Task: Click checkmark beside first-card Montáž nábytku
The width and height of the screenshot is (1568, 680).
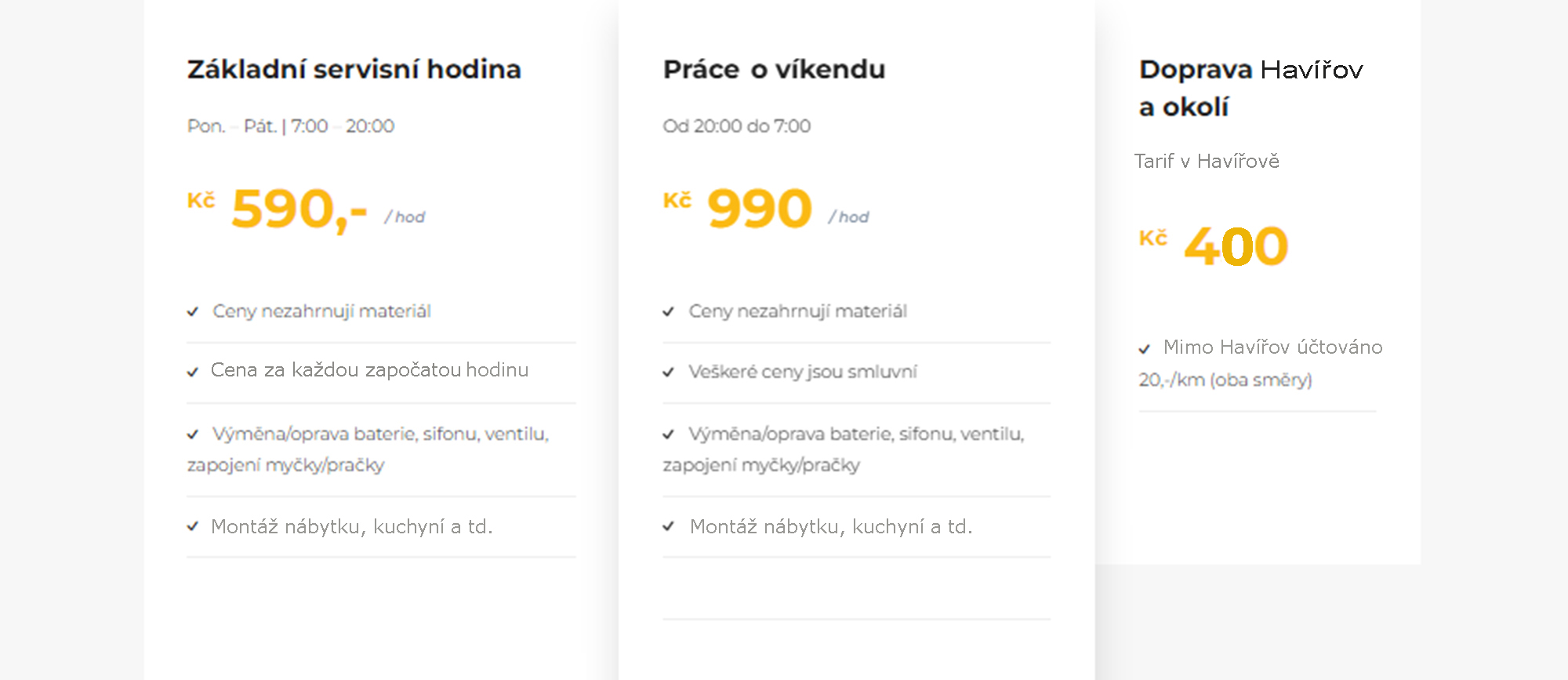Action: tap(193, 526)
